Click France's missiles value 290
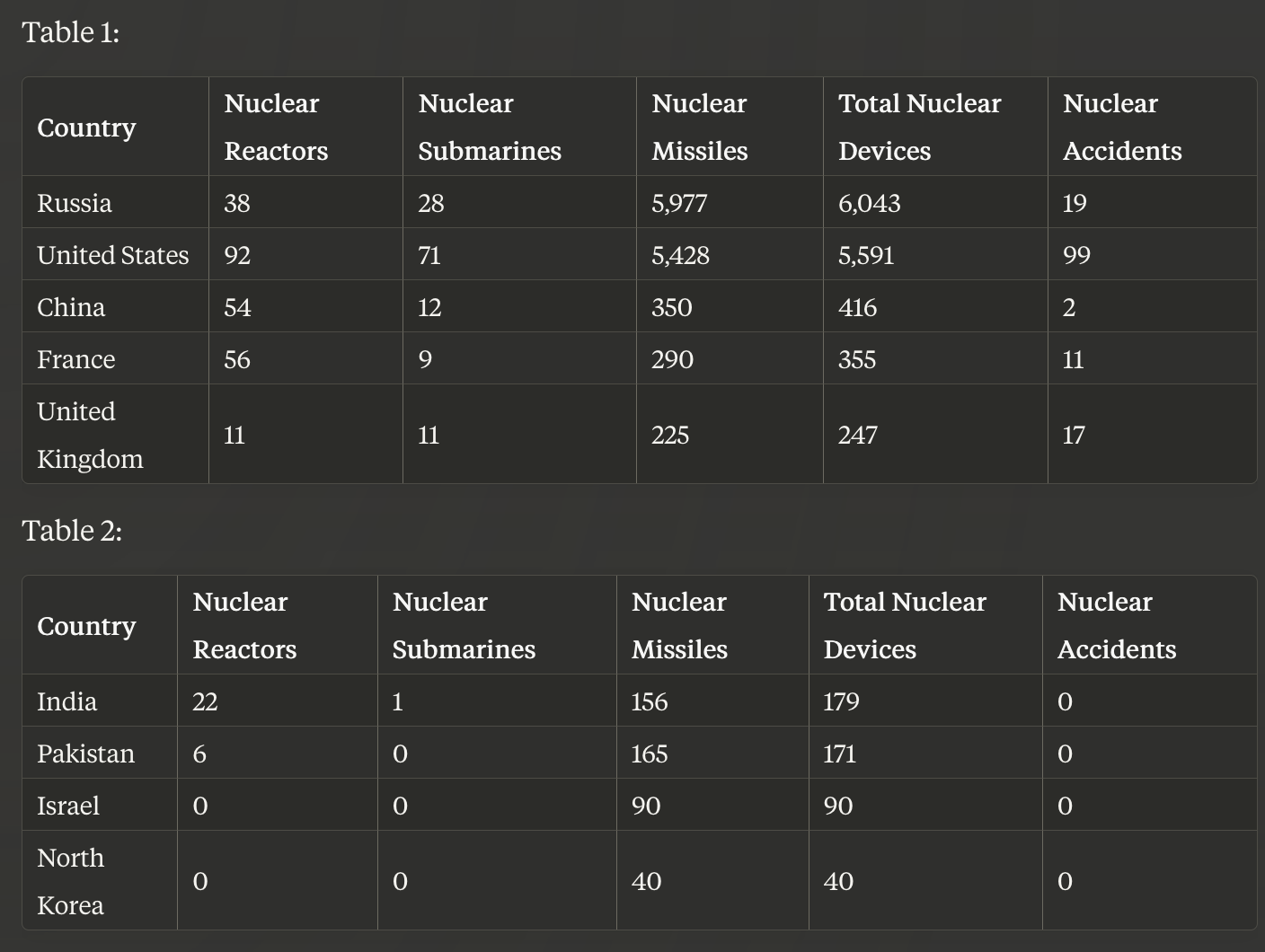Viewport: 1265px width, 952px height. (673, 359)
